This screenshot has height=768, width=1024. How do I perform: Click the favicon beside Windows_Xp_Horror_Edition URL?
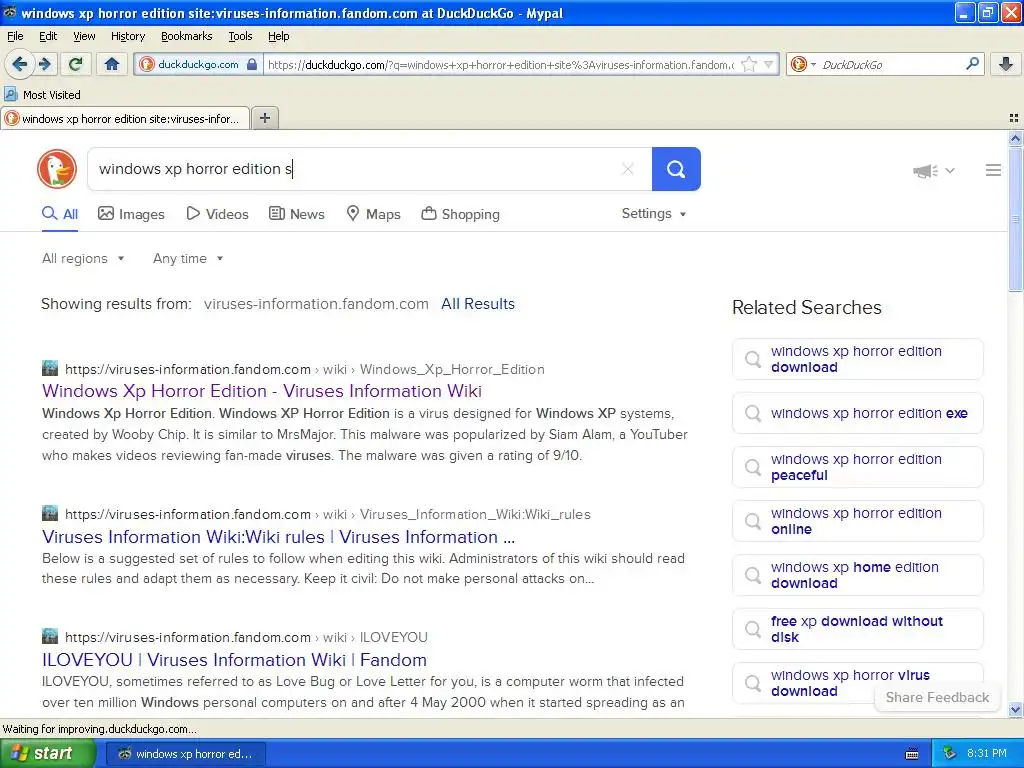[50, 368]
